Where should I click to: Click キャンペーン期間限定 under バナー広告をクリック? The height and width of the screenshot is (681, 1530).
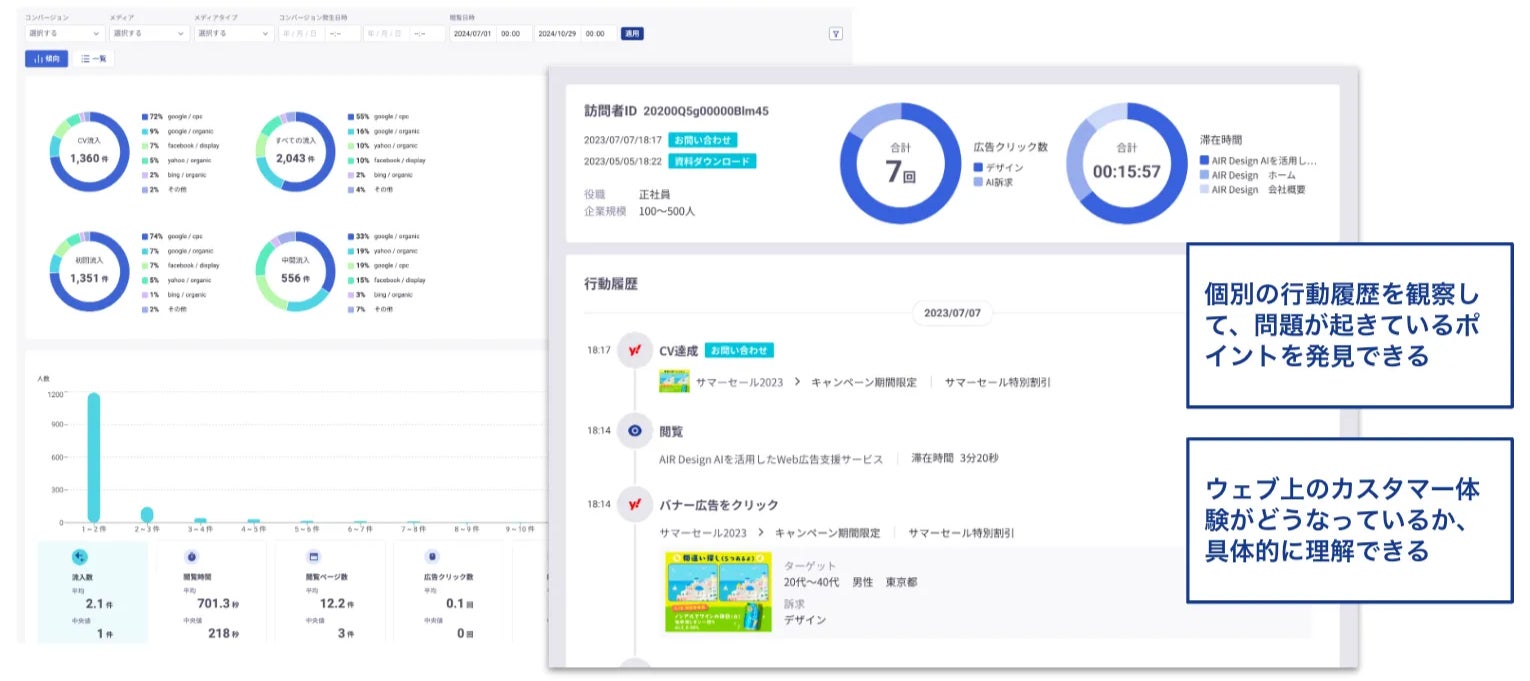point(827,533)
